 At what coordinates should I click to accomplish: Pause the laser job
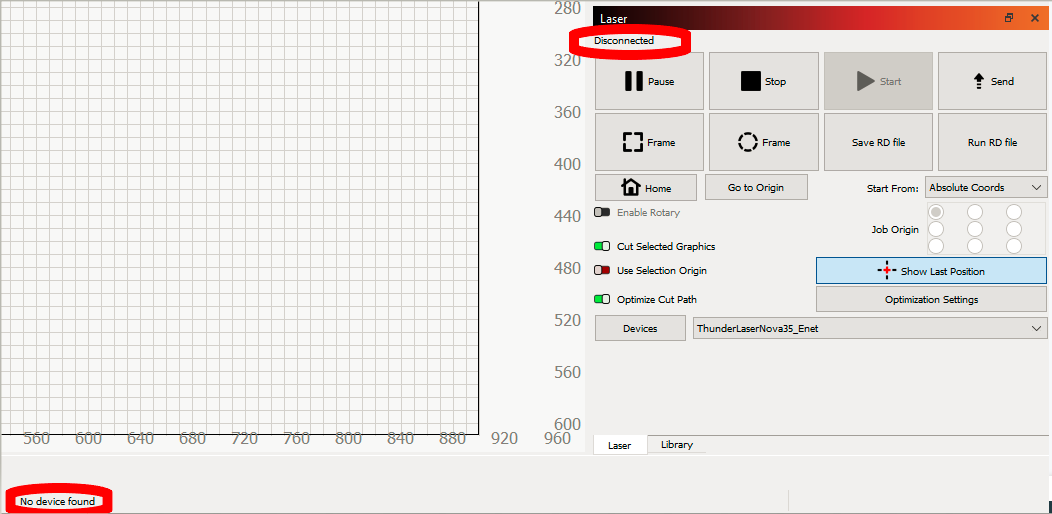tap(649, 81)
